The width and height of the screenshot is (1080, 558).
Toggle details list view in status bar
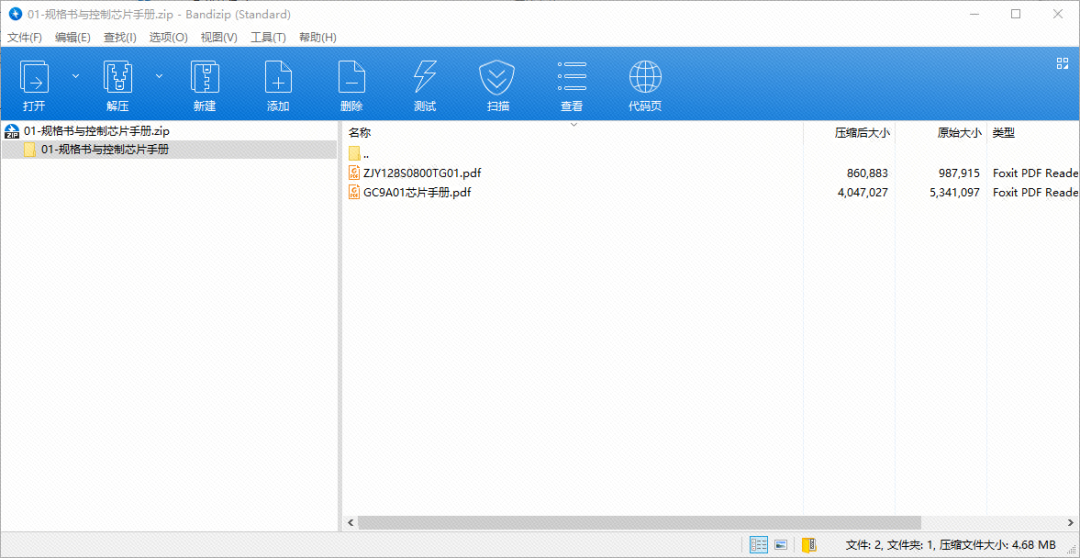(759, 545)
